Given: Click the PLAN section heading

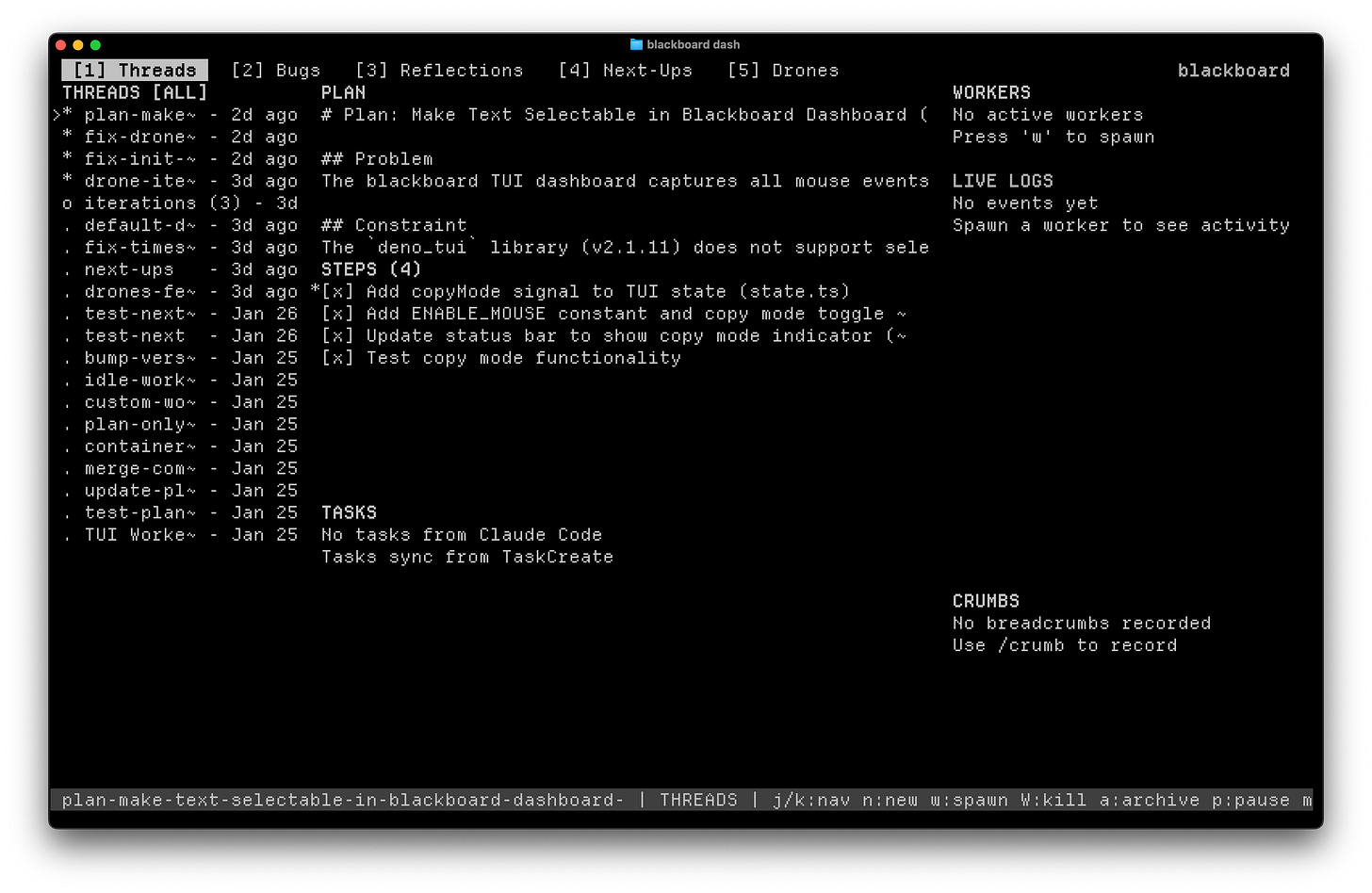Looking at the screenshot, I should 343,93.
